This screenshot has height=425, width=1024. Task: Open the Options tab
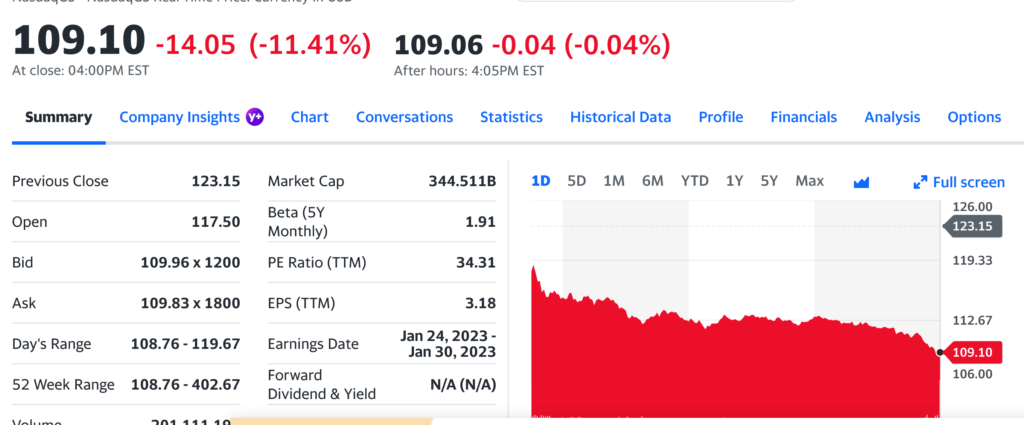click(974, 117)
